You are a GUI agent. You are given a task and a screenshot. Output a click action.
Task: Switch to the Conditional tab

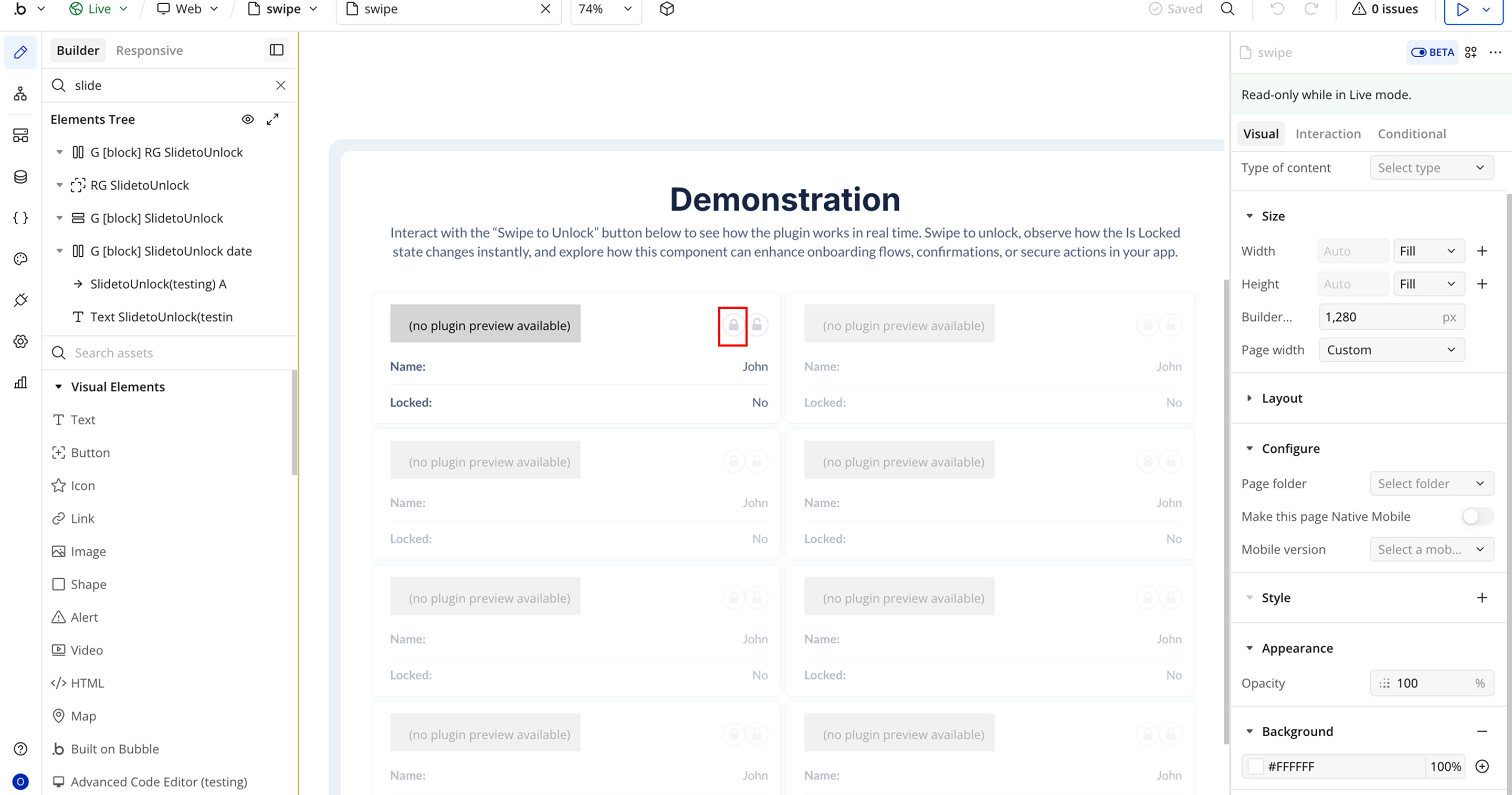pos(1411,134)
